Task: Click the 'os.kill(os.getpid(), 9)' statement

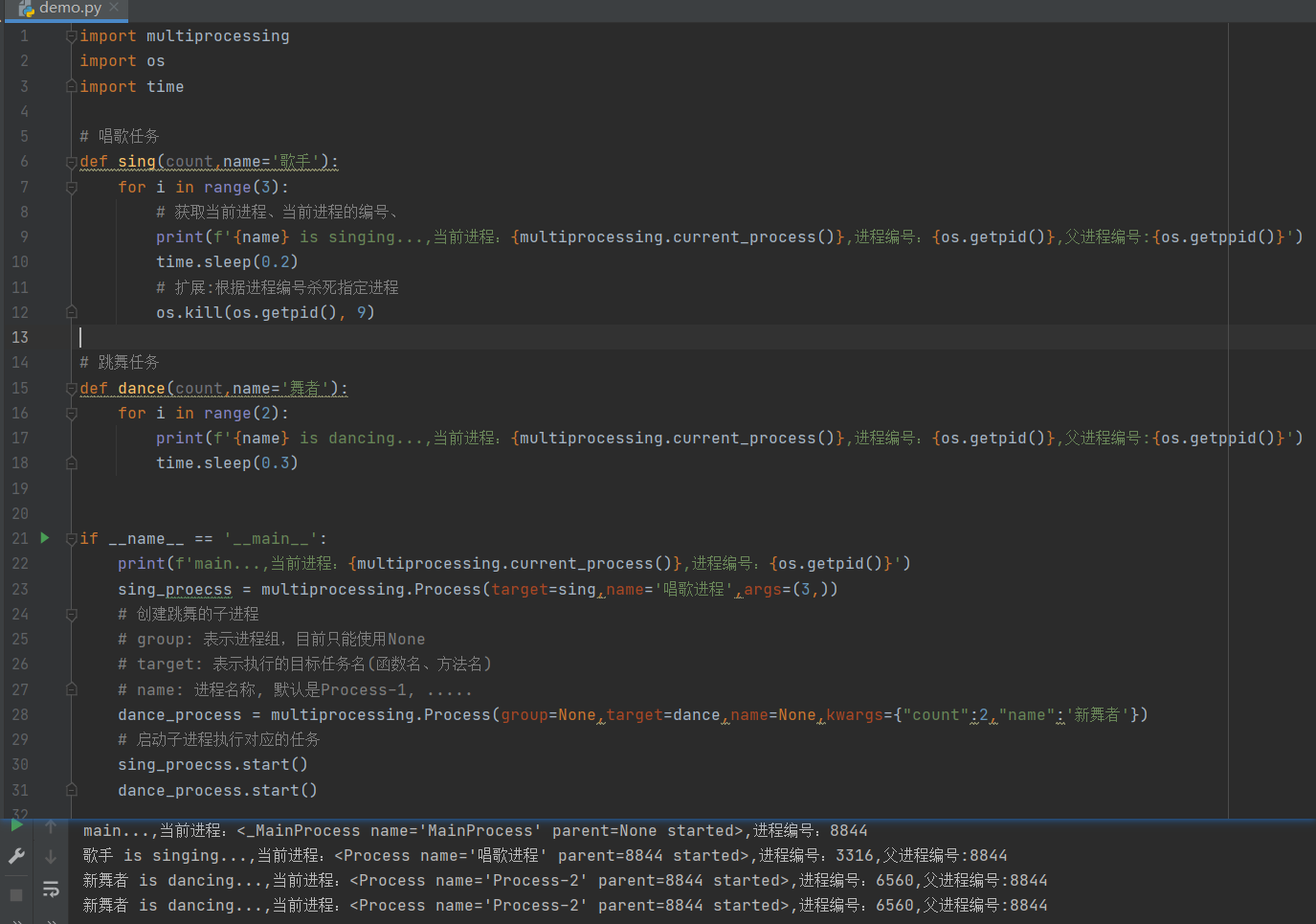Action: point(265,312)
